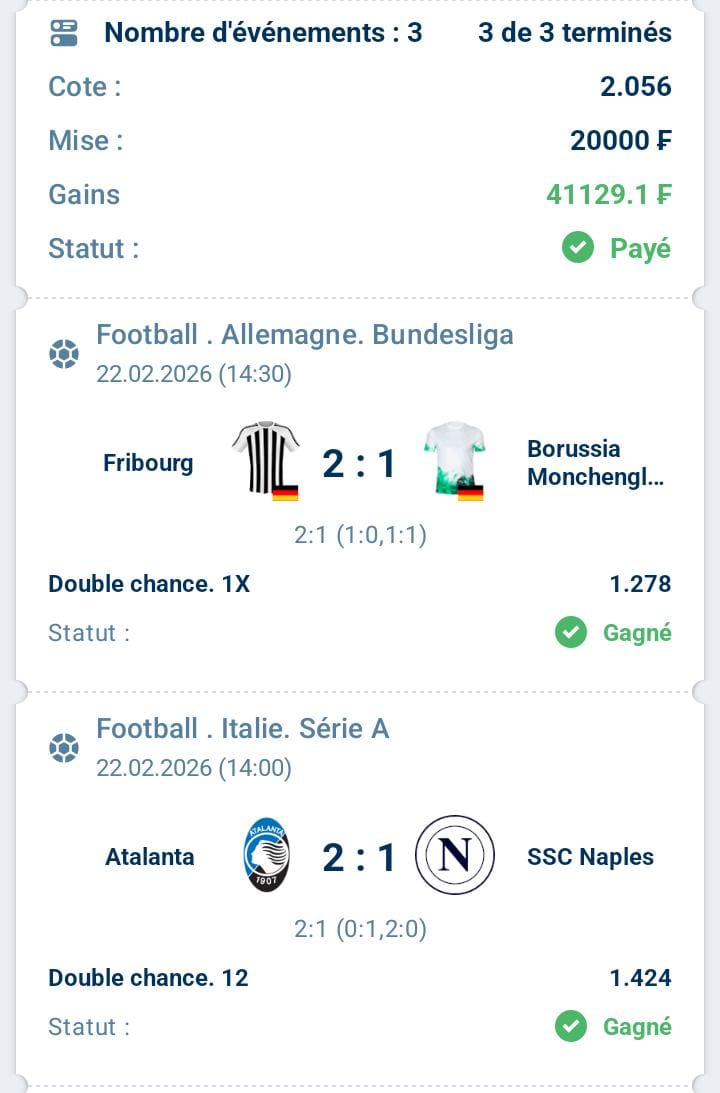The width and height of the screenshot is (720, 1093).
Task: Click the 1.424 odds value
Action: (640, 978)
